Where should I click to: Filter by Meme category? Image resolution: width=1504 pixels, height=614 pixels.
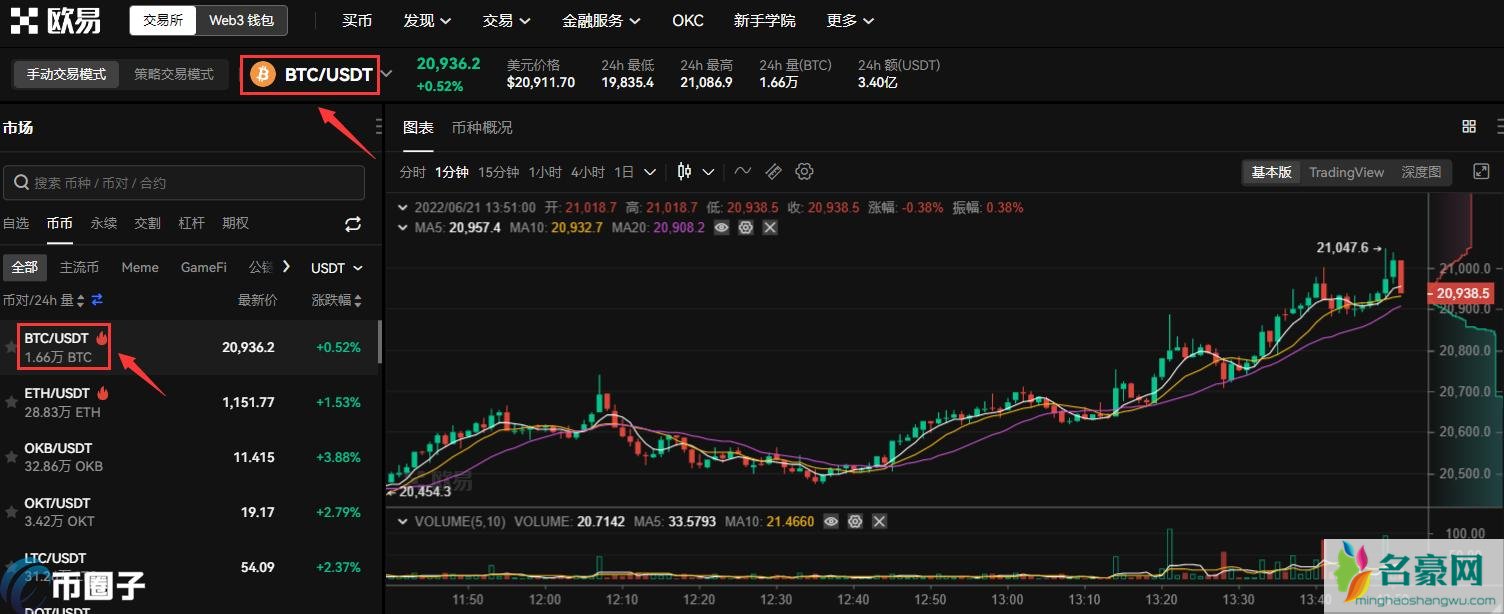[140, 268]
